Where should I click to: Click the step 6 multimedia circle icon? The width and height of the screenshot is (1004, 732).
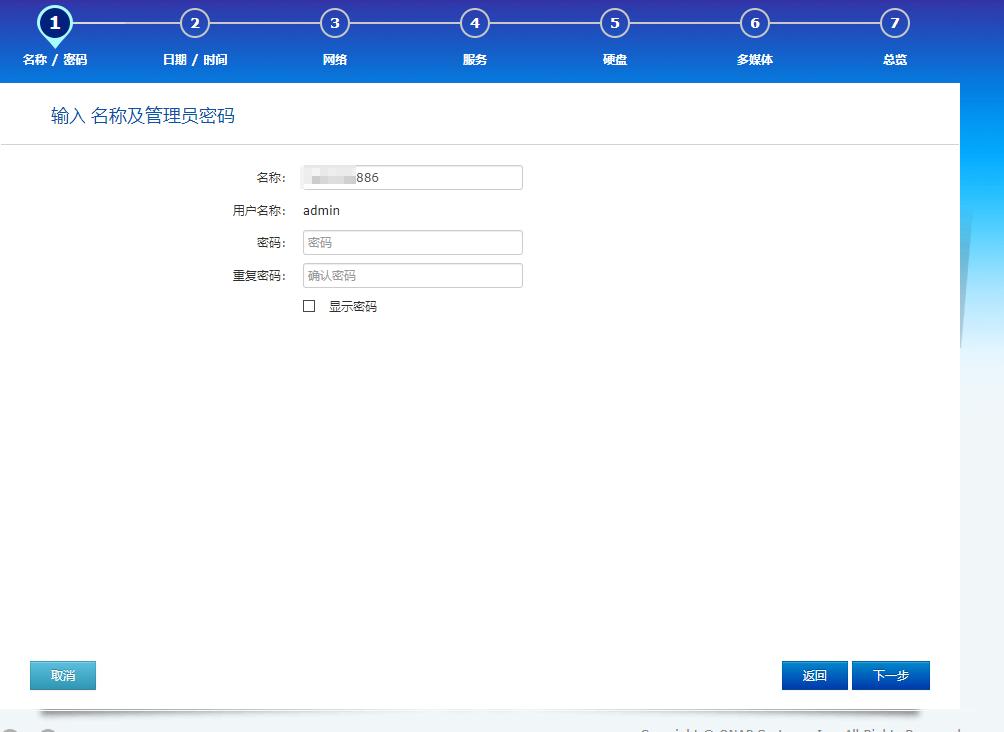754,23
